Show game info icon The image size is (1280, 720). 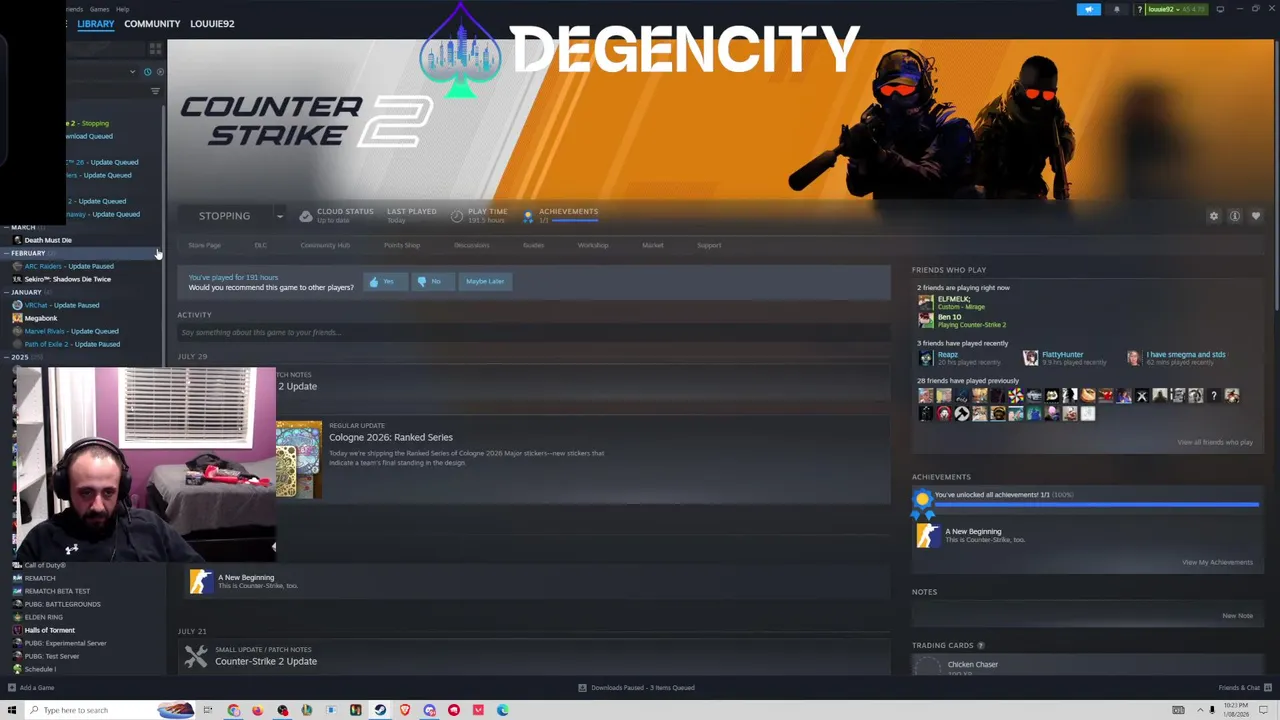coord(1235,216)
